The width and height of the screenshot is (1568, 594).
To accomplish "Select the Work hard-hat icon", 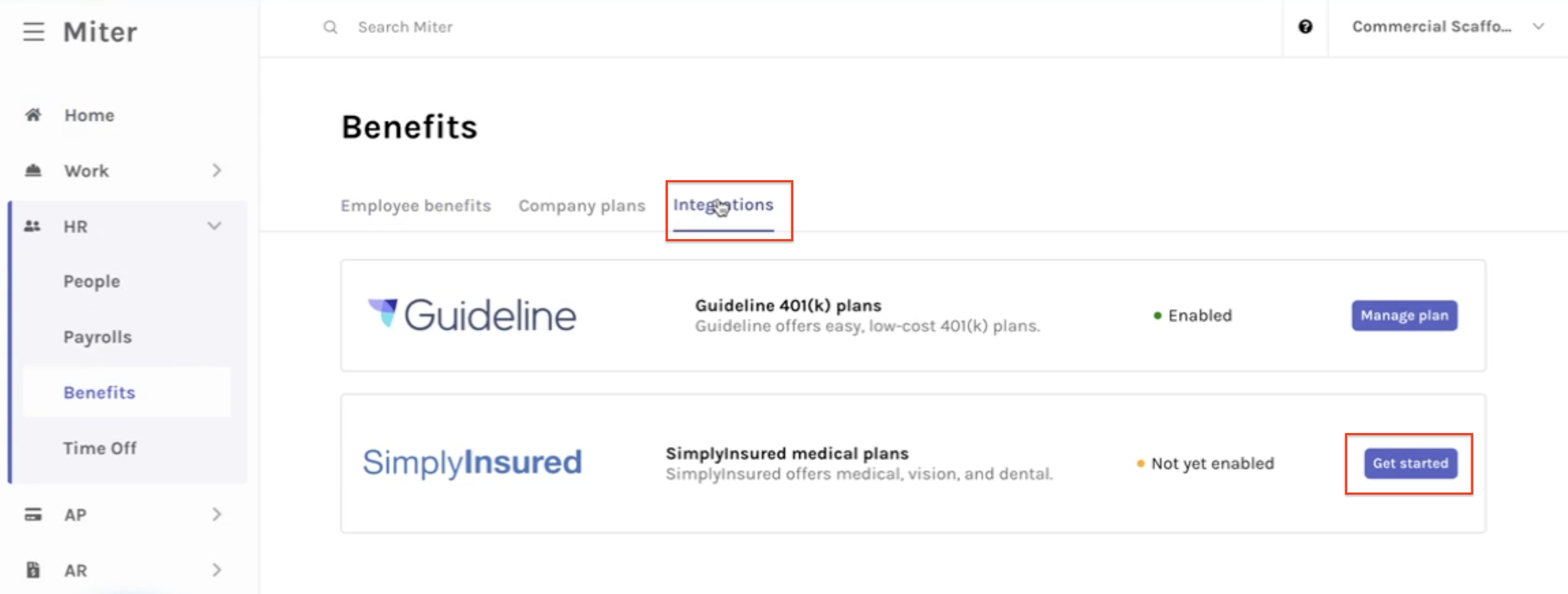I will click(33, 170).
